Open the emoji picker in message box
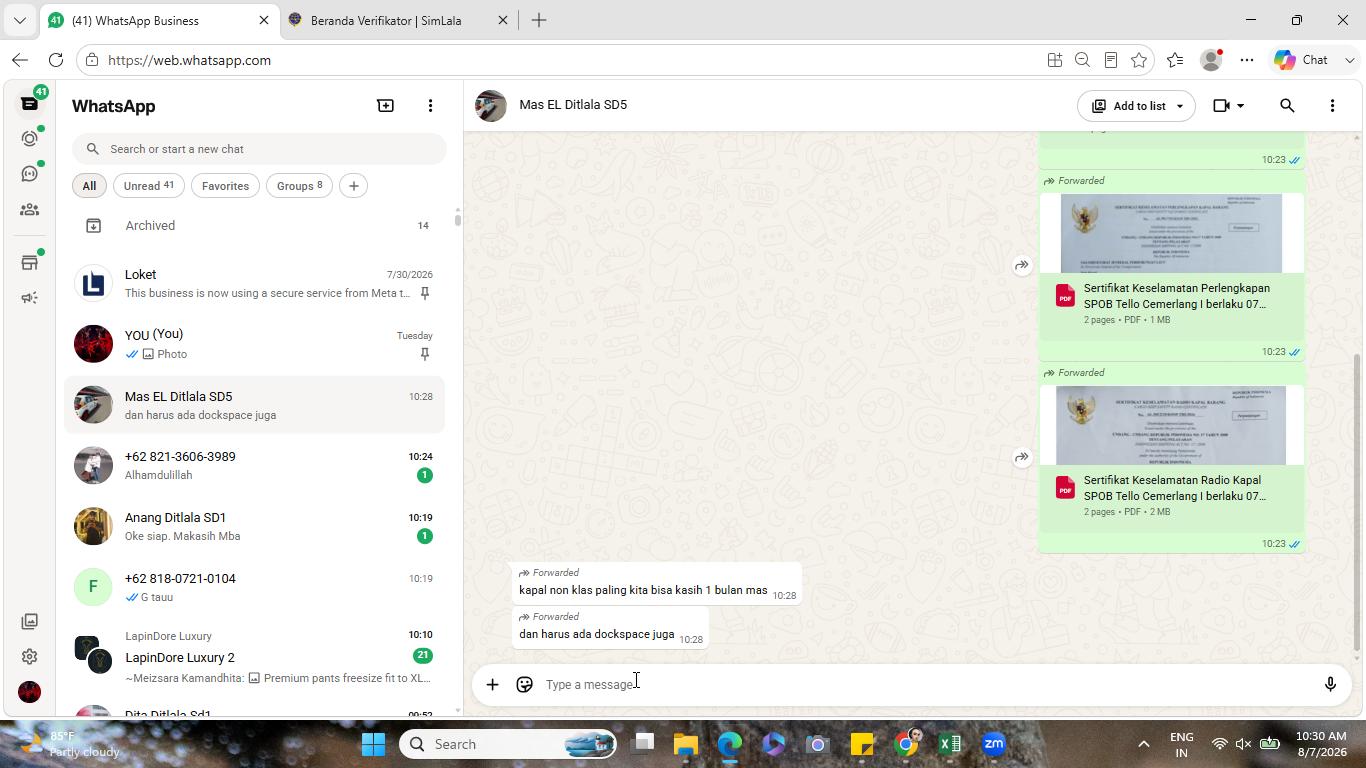 524,684
